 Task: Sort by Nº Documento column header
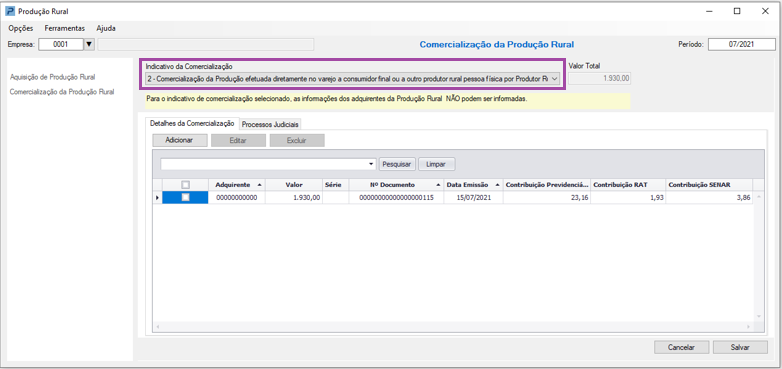(396, 184)
